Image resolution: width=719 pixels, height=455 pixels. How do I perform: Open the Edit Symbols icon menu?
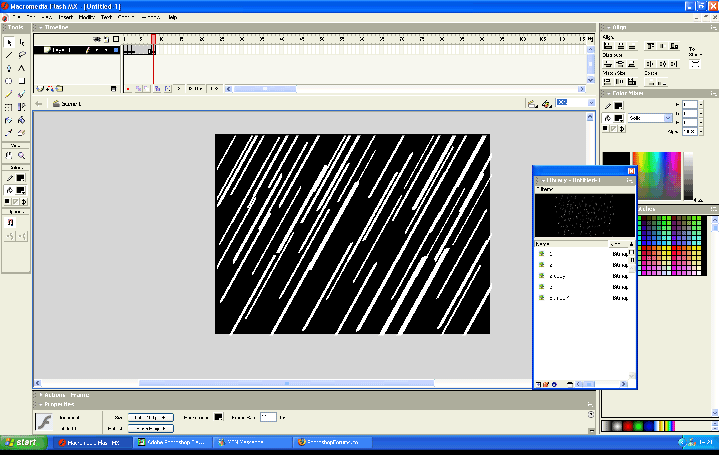click(x=546, y=104)
